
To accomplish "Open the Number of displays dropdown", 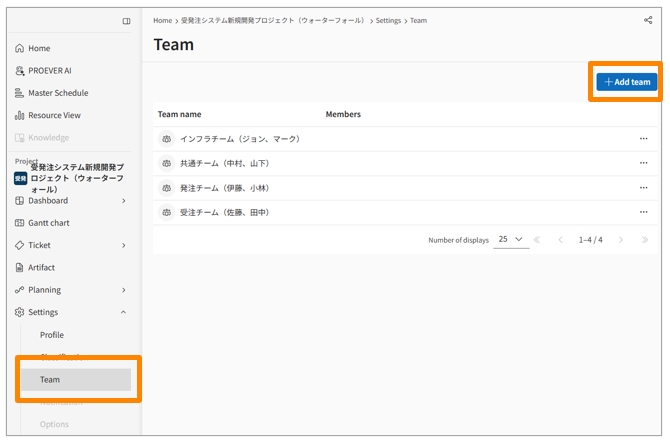I will [x=512, y=240].
